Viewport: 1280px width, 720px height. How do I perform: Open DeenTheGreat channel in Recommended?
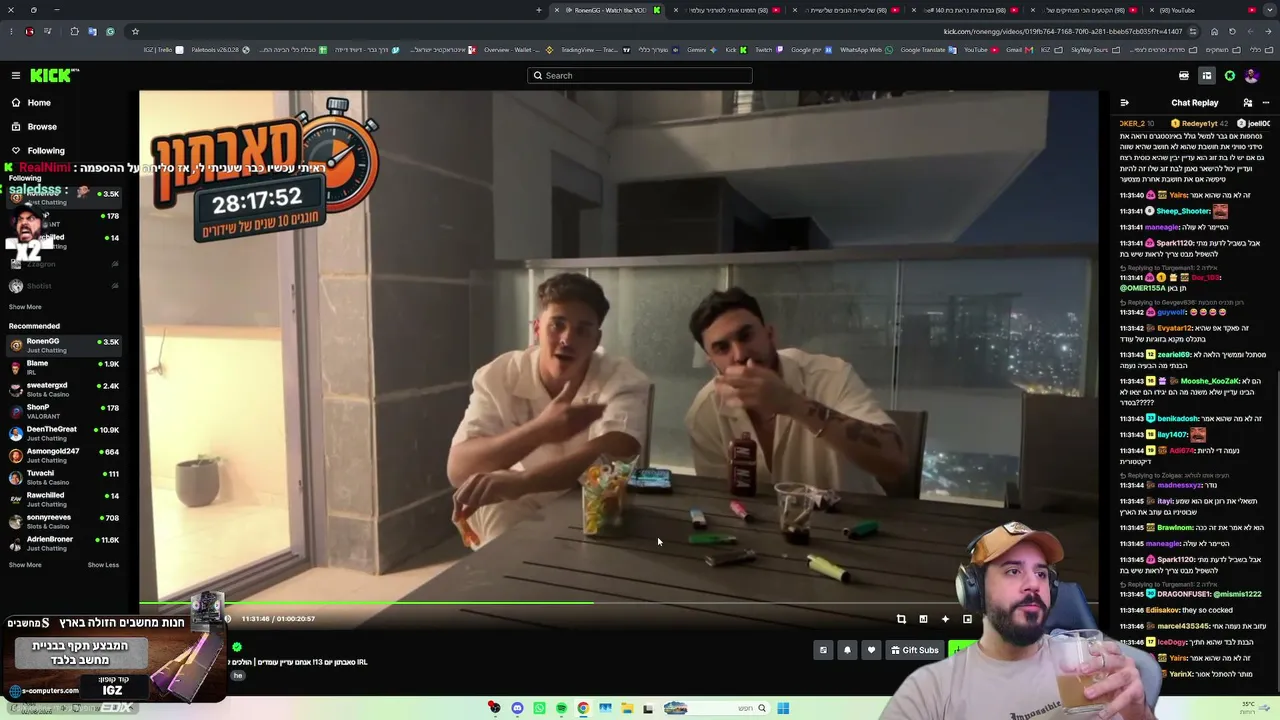tap(64, 433)
